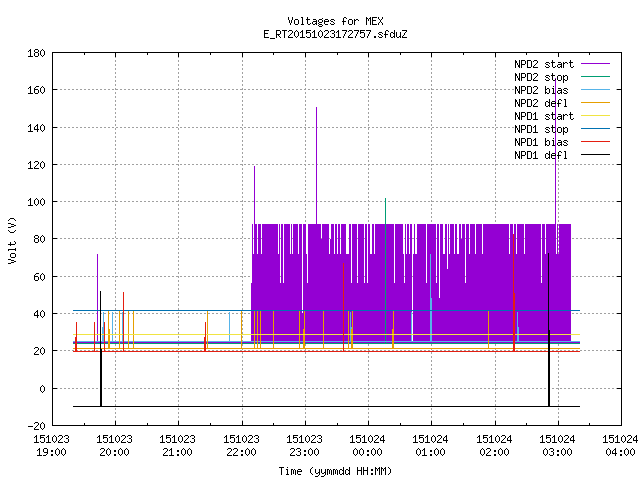This screenshot has width=640, height=480.
Task: Click the 180 y-axis tick label
Action: [x=36, y=53]
